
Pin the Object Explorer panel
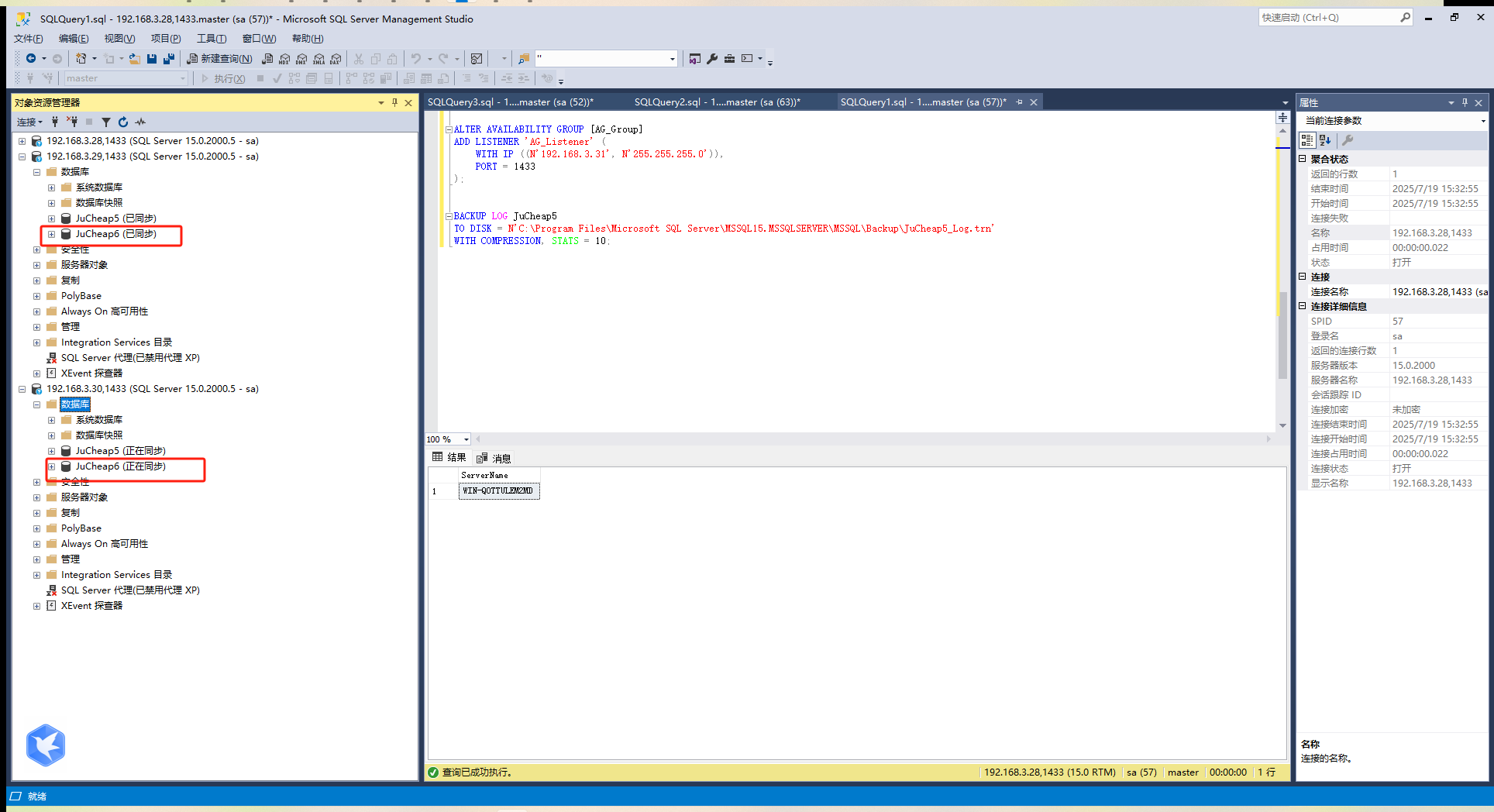pos(394,102)
